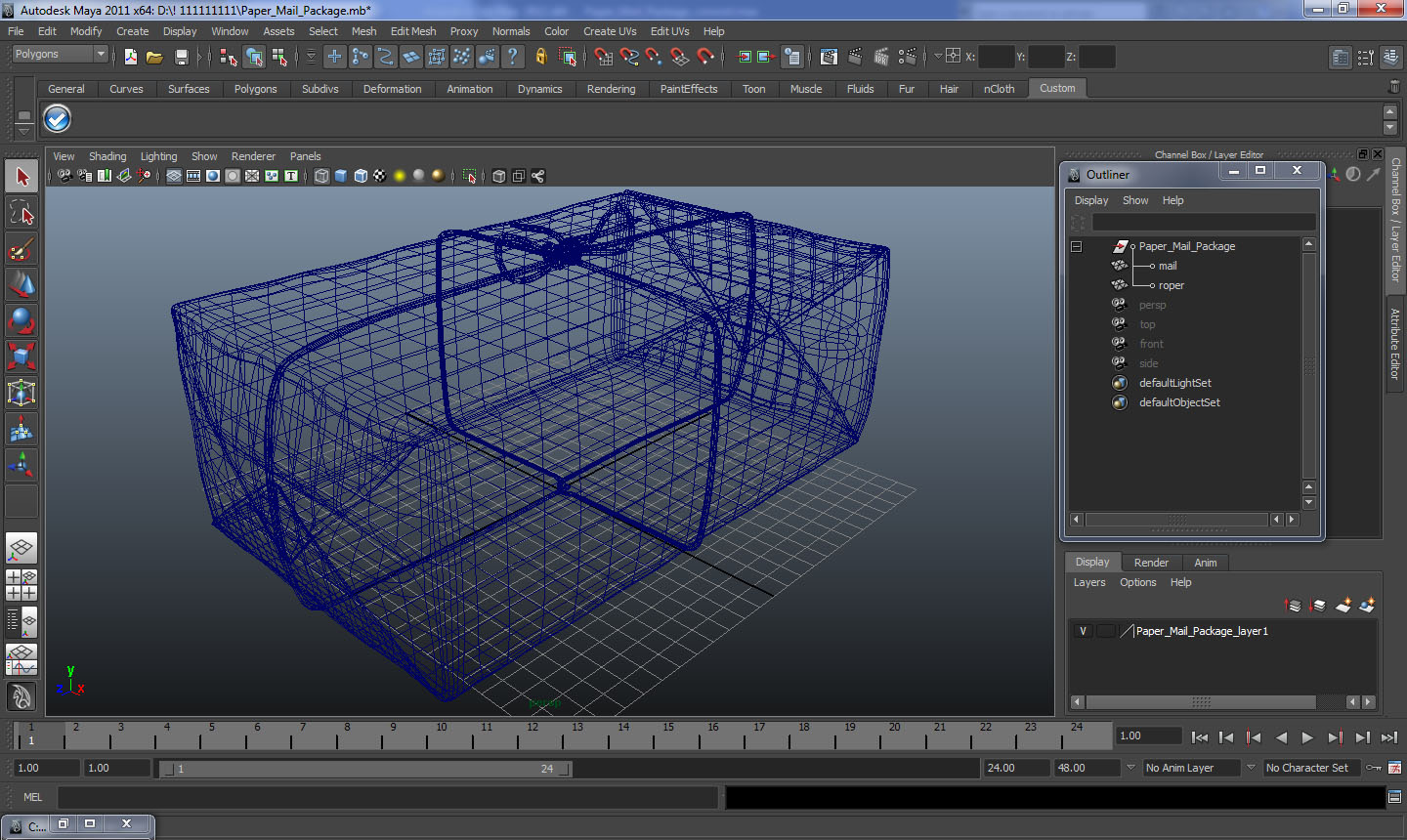The image size is (1407, 840).
Task: Select the Scale tool red cube
Action: click(21, 357)
